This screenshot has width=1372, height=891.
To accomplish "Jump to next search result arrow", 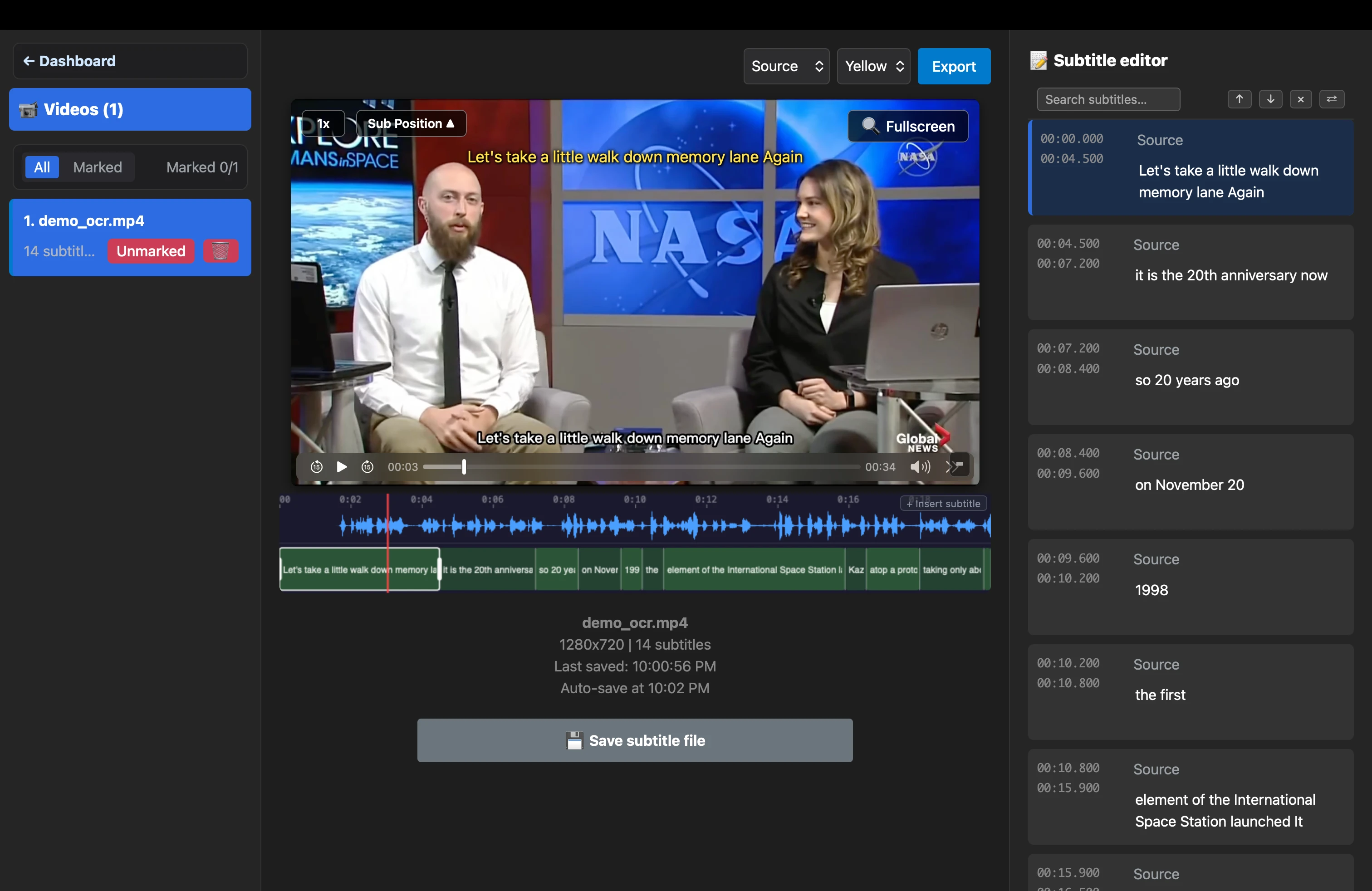I will 1270,99.
